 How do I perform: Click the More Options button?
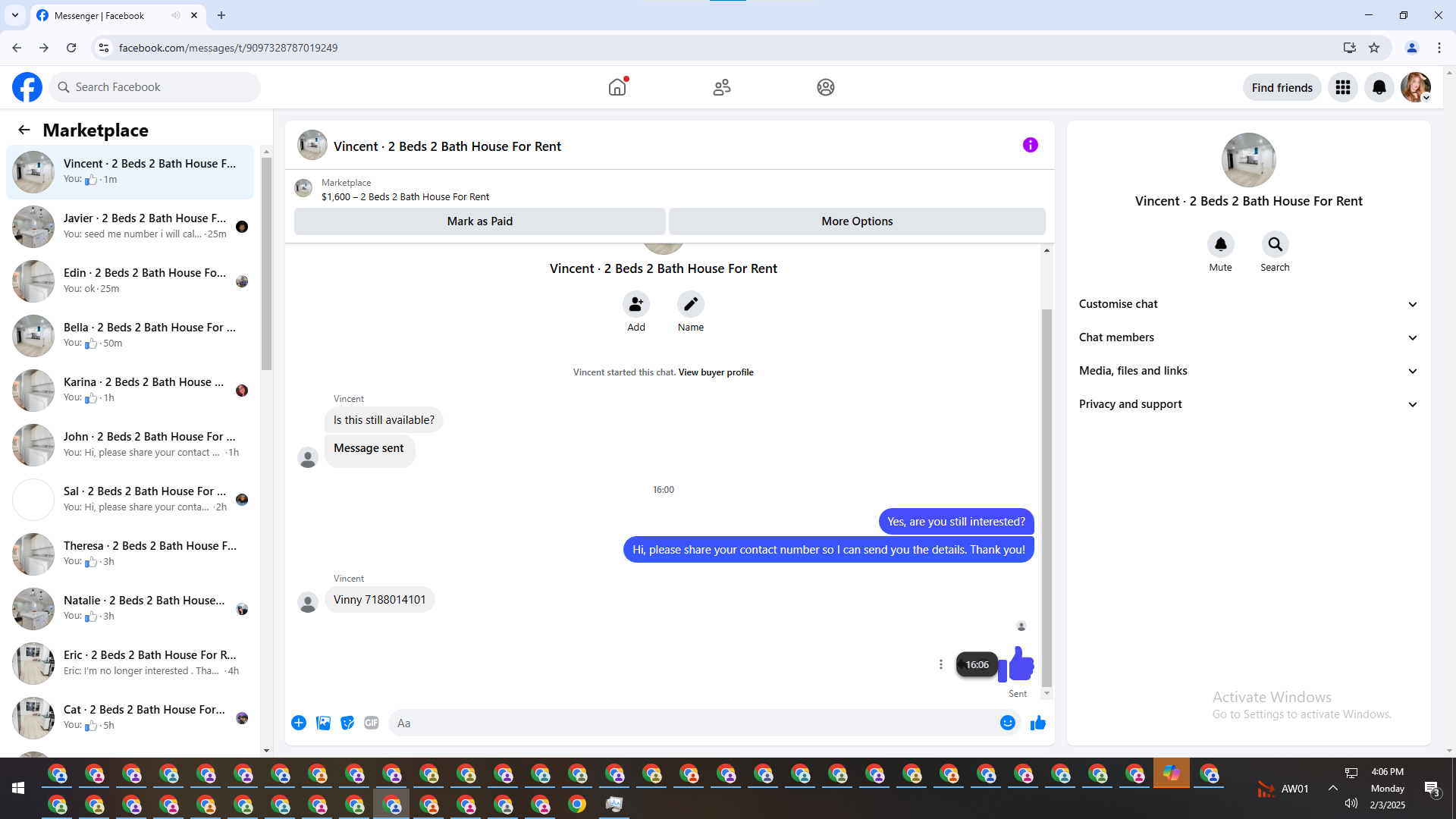(x=857, y=221)
